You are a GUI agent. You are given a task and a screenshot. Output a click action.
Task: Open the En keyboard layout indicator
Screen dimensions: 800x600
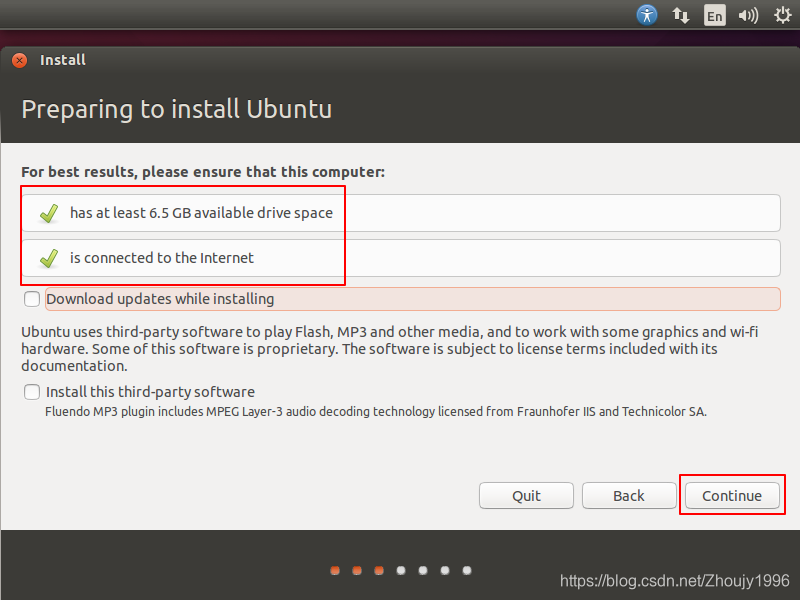pyautogui.click(x=714, y=15)
